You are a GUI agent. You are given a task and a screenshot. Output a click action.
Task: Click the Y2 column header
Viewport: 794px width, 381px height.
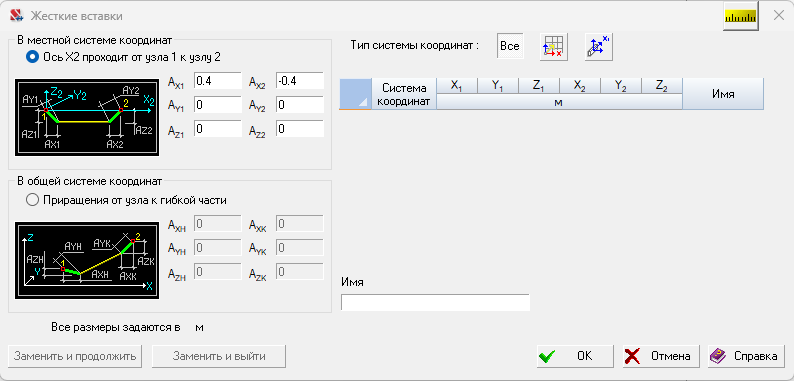coord(621,86)
